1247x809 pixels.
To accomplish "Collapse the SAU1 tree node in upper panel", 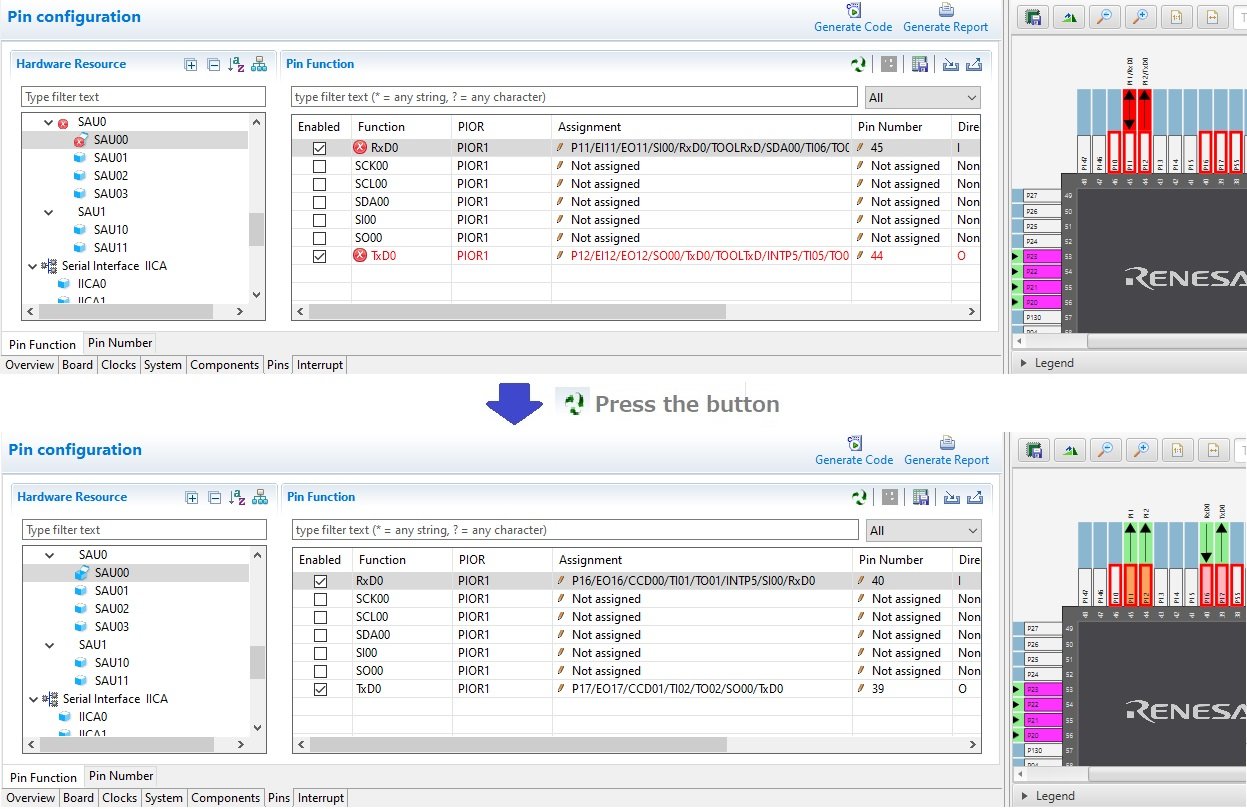I will 49,212.
